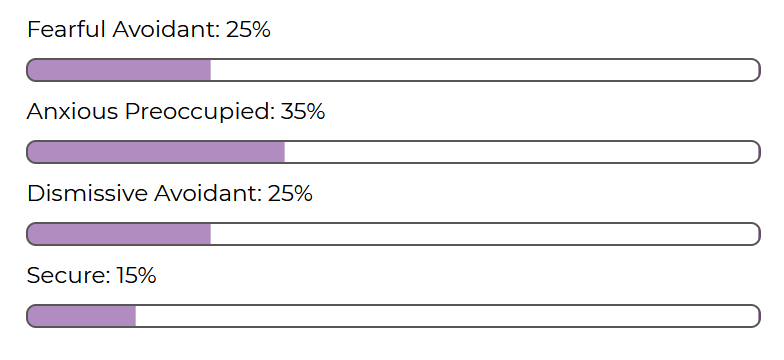Click the Anxious Preoccupied: 35% label
The height and width of the screenshot is (360, 784).
coord(176,112)
